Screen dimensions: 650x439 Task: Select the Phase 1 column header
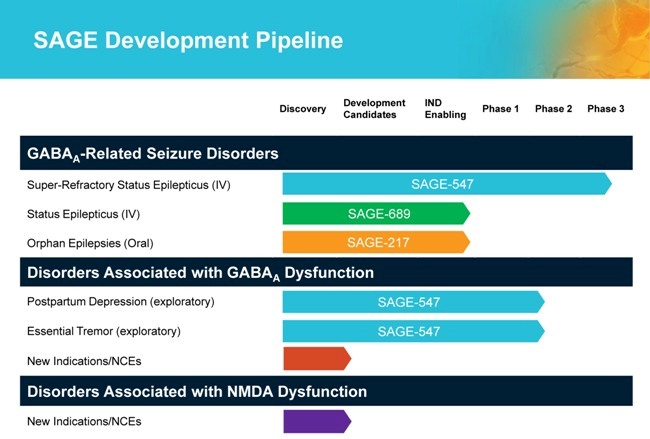[500, 109]
